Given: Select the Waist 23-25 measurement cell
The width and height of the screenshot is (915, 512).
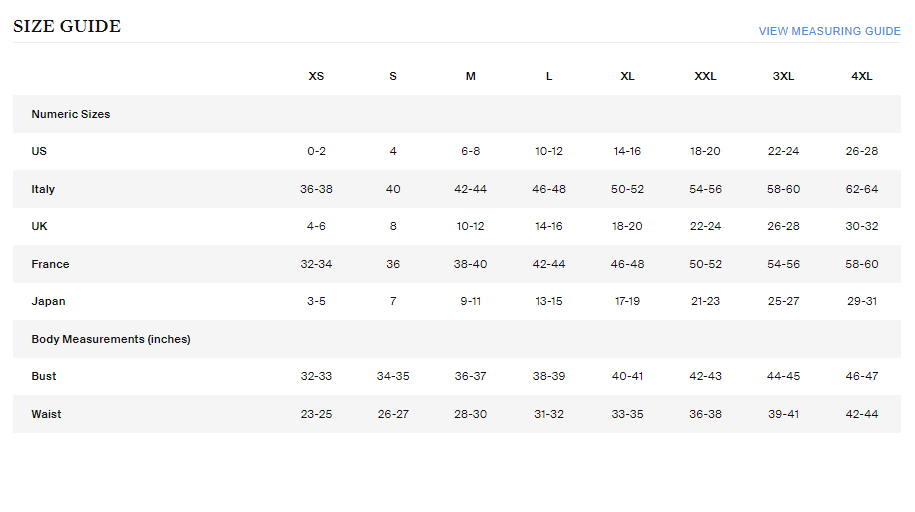Looking at the screenshot, I should click(x=316, y=414).
